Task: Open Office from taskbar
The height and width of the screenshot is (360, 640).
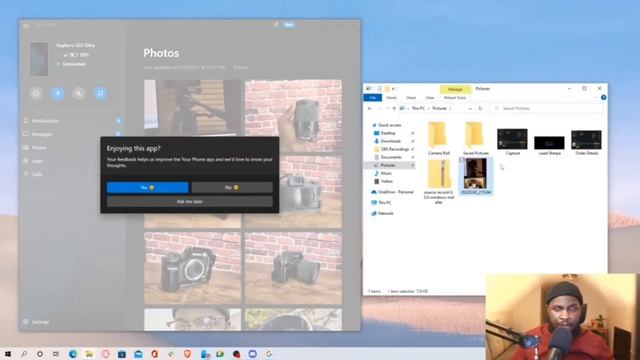Action: 155,354
